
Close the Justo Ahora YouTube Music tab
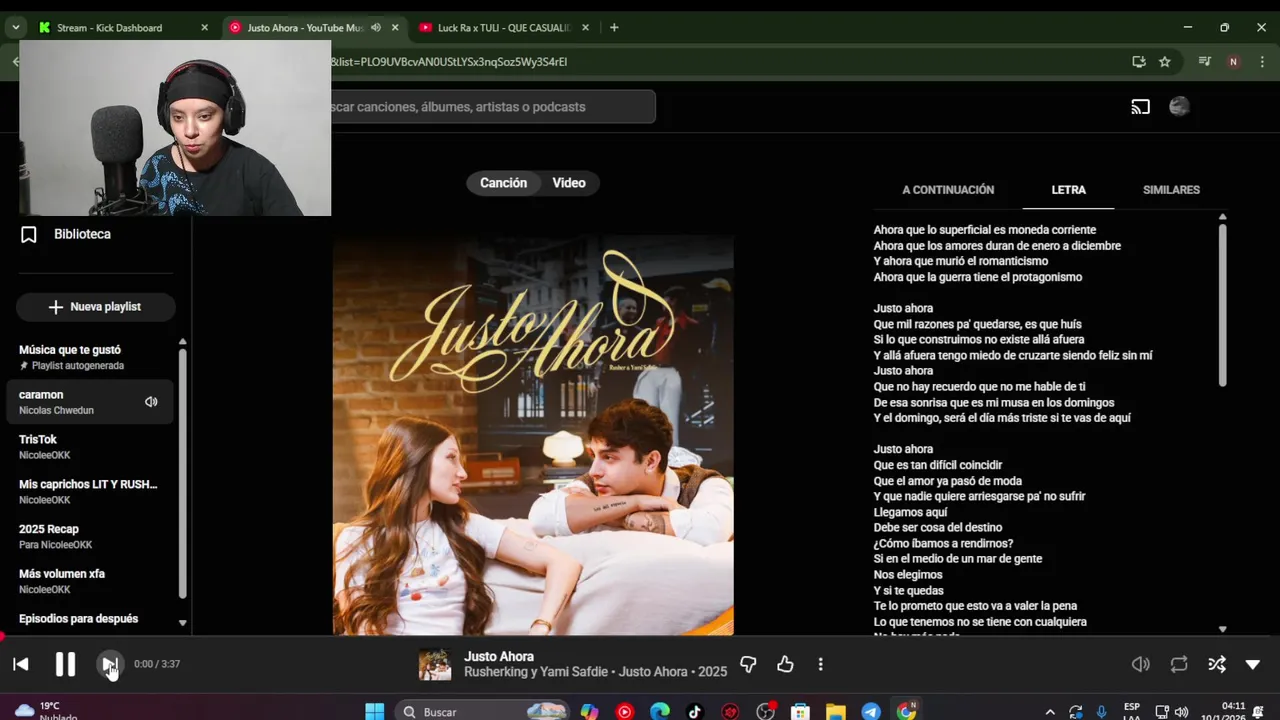click(394, 28)
